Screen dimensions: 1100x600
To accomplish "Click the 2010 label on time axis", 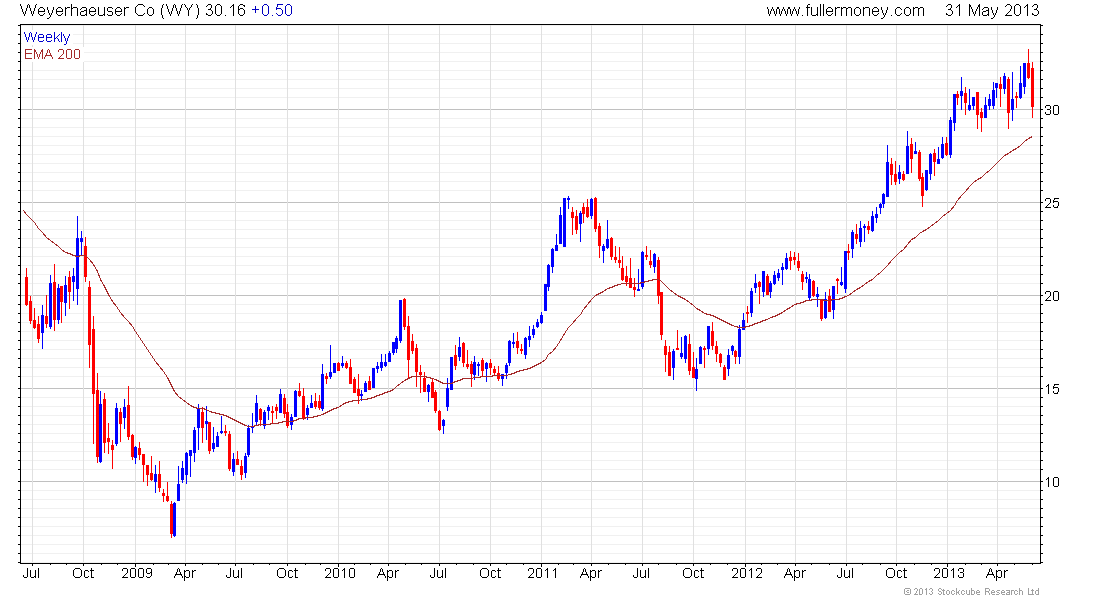I will coord(340,573).
